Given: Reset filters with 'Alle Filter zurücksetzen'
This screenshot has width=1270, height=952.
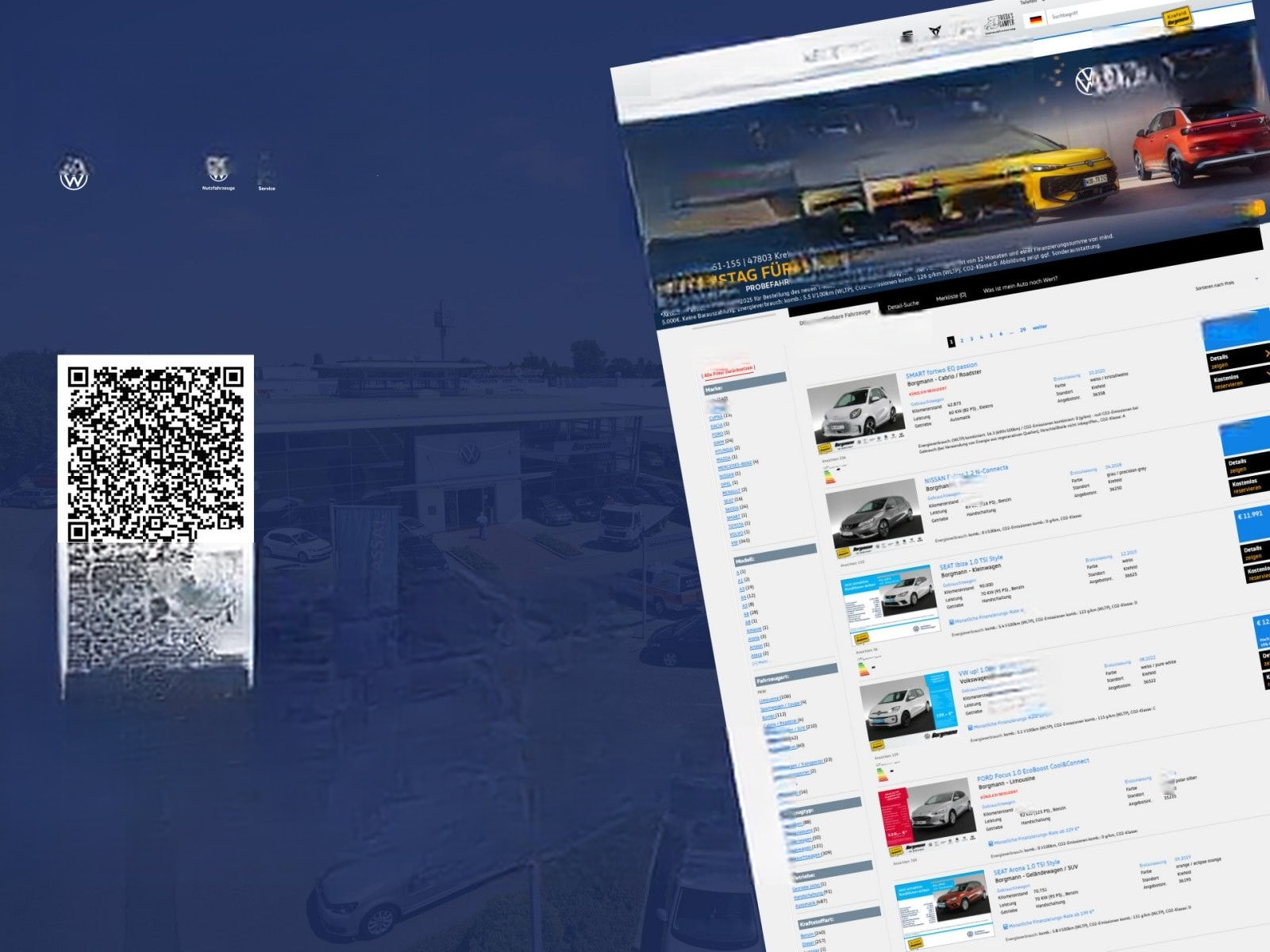Looking at the screenshot, I should [728, 370].
